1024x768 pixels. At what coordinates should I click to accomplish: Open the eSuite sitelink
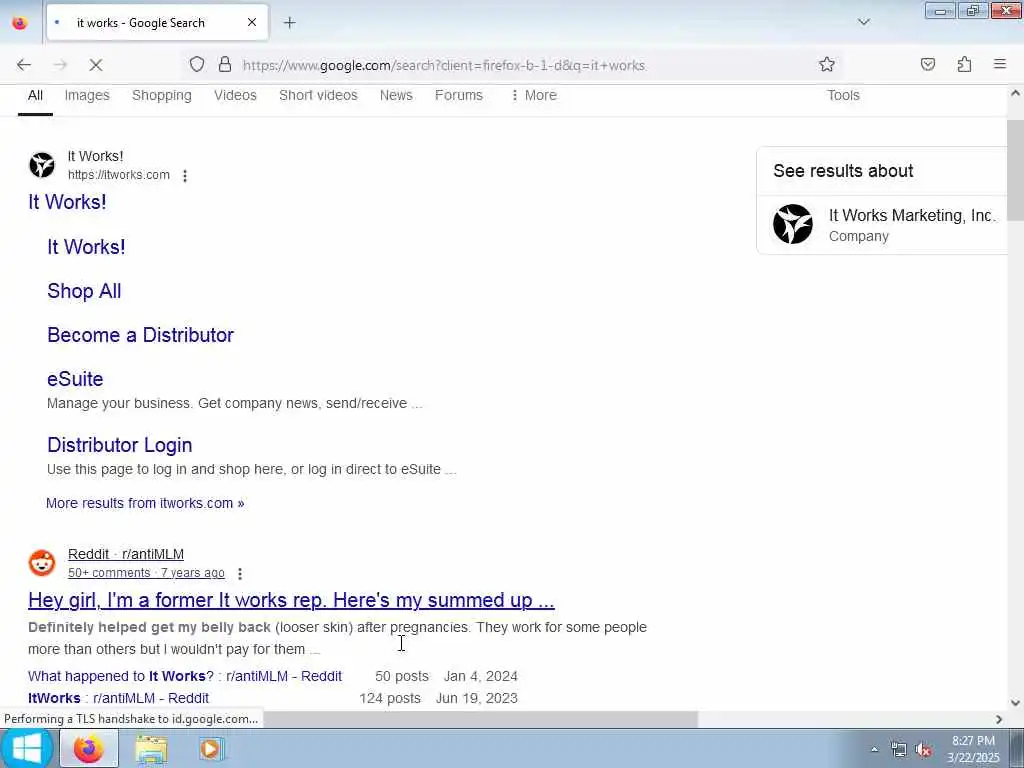point(75,379)
